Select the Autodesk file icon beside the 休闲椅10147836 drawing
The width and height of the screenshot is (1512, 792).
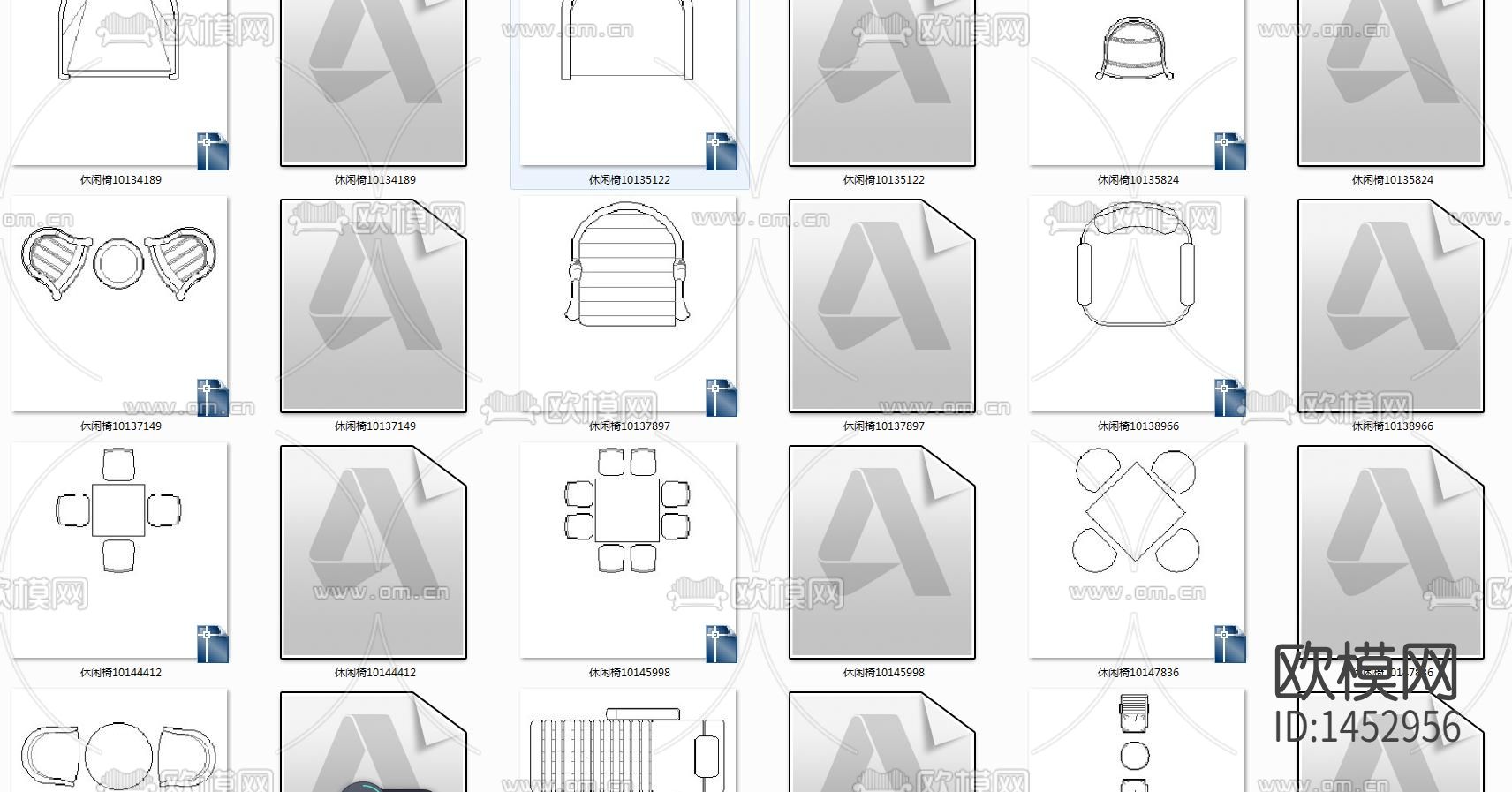click(1391, 552)
